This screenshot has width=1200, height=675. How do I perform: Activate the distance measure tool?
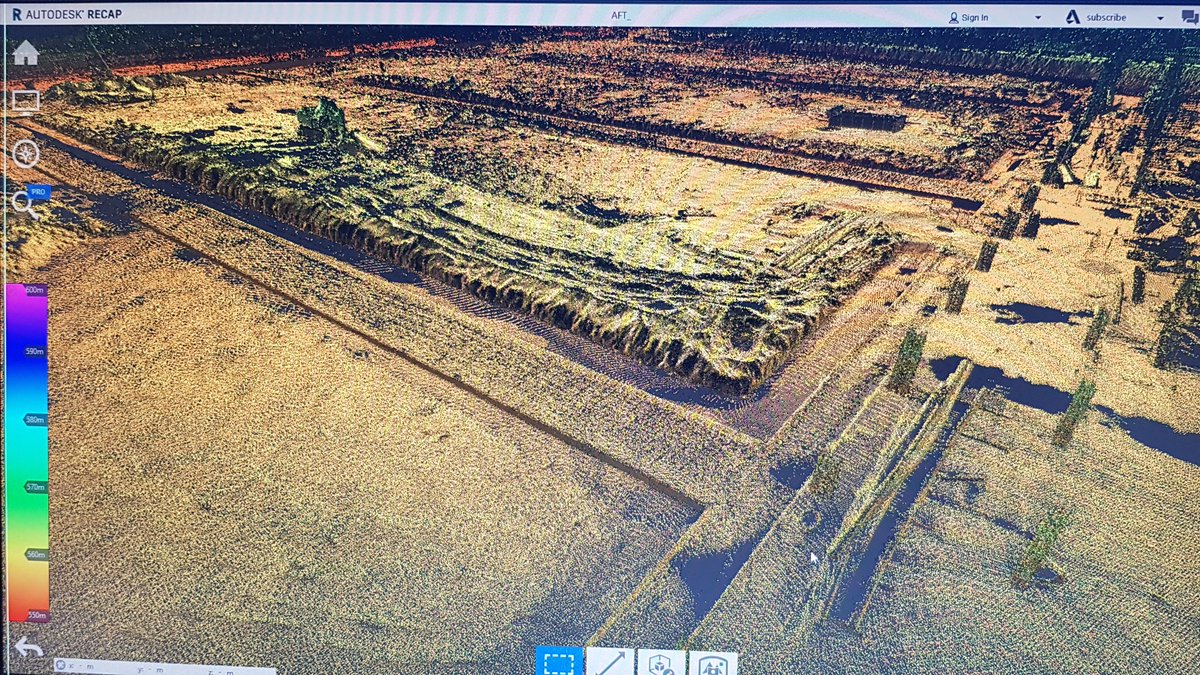coord(610,663)
